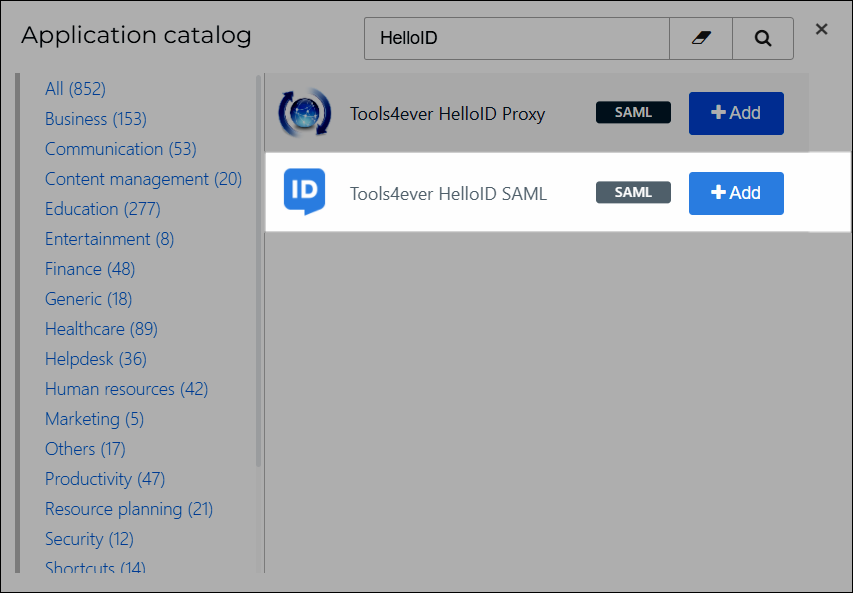This screenshot has height=593, width=853.
Task: Open the Content management (20) category
Action: 144,178
